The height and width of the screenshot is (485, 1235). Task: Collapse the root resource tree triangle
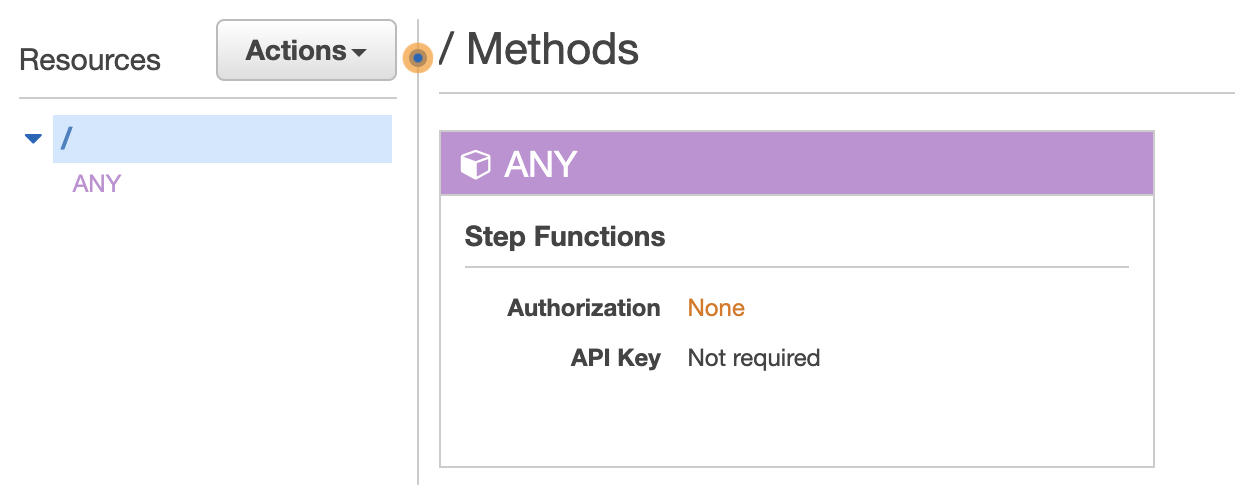pyautogui.click(x=34, y=139)
